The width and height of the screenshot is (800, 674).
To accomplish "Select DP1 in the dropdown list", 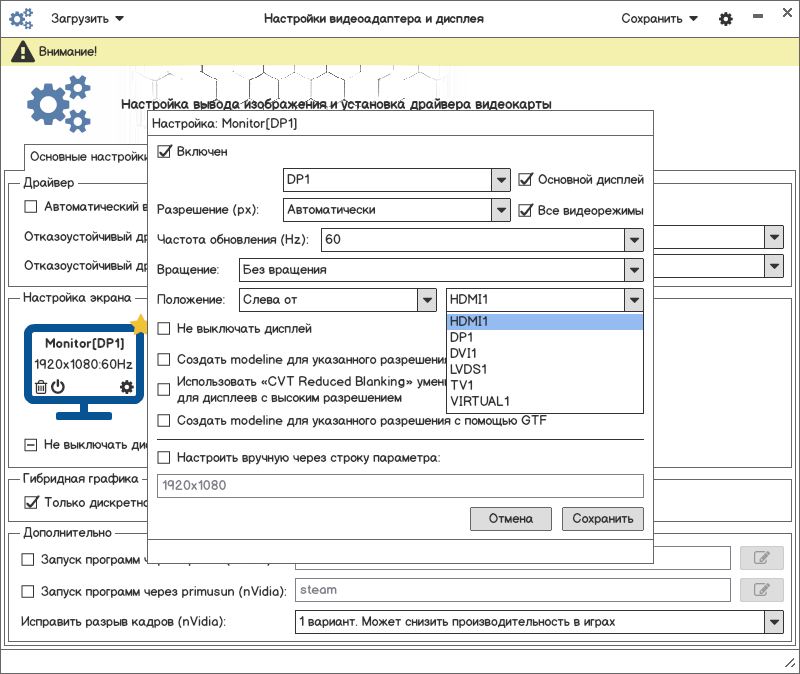I will 544,337.
